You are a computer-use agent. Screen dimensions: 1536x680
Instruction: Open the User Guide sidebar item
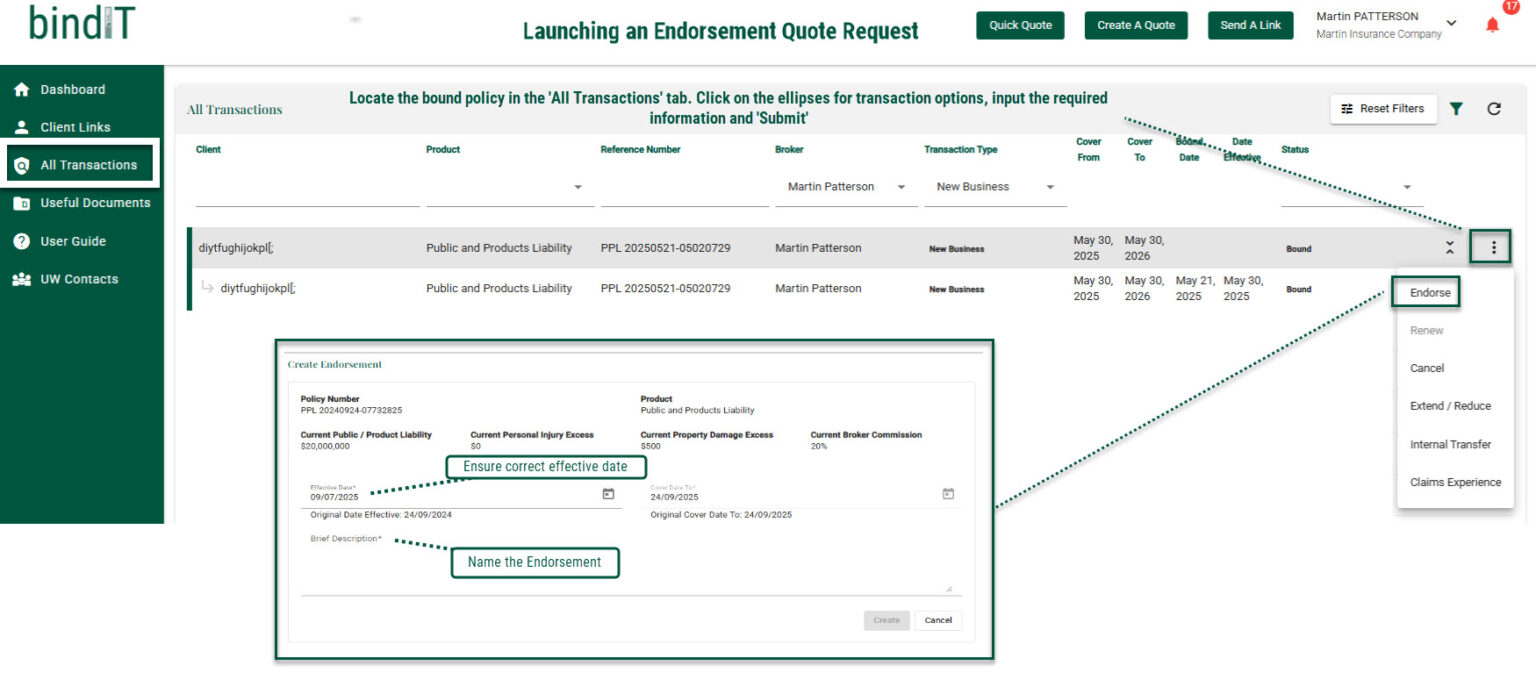(73, 241)
